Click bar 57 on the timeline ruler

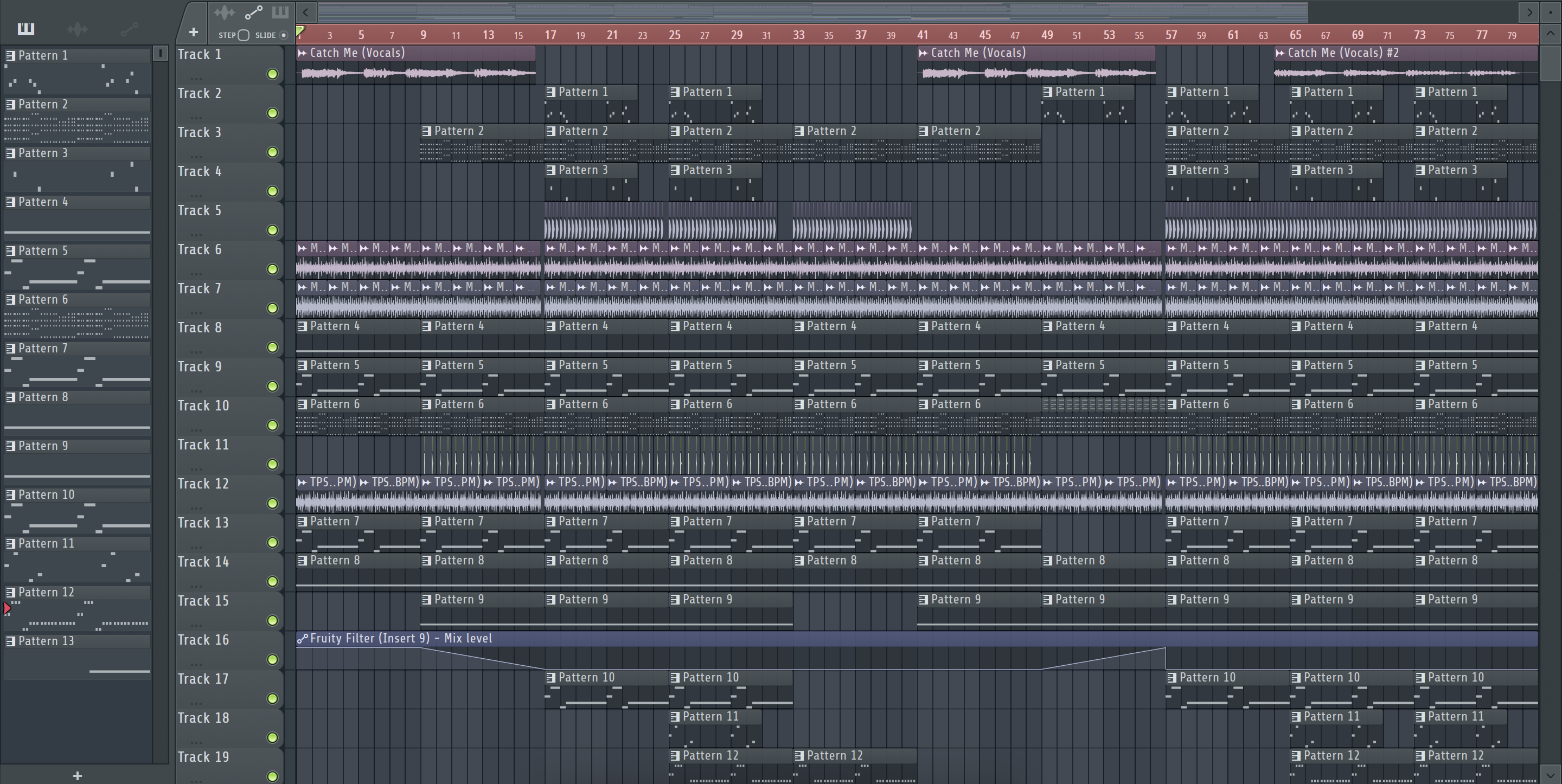click(1171, 35)
